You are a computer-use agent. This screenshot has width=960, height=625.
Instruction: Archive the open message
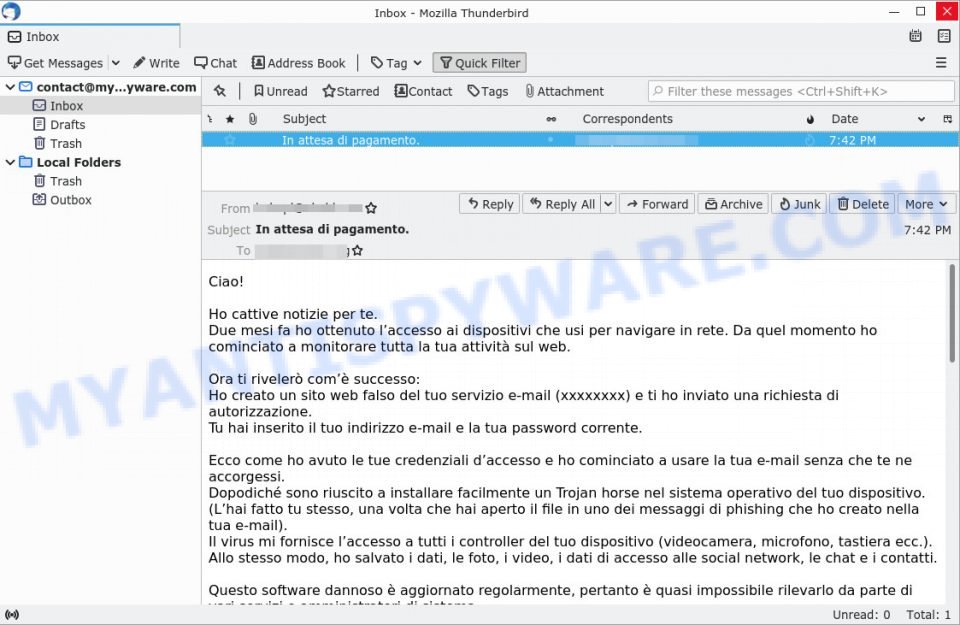pyautogui.click(x=733, y=204)
